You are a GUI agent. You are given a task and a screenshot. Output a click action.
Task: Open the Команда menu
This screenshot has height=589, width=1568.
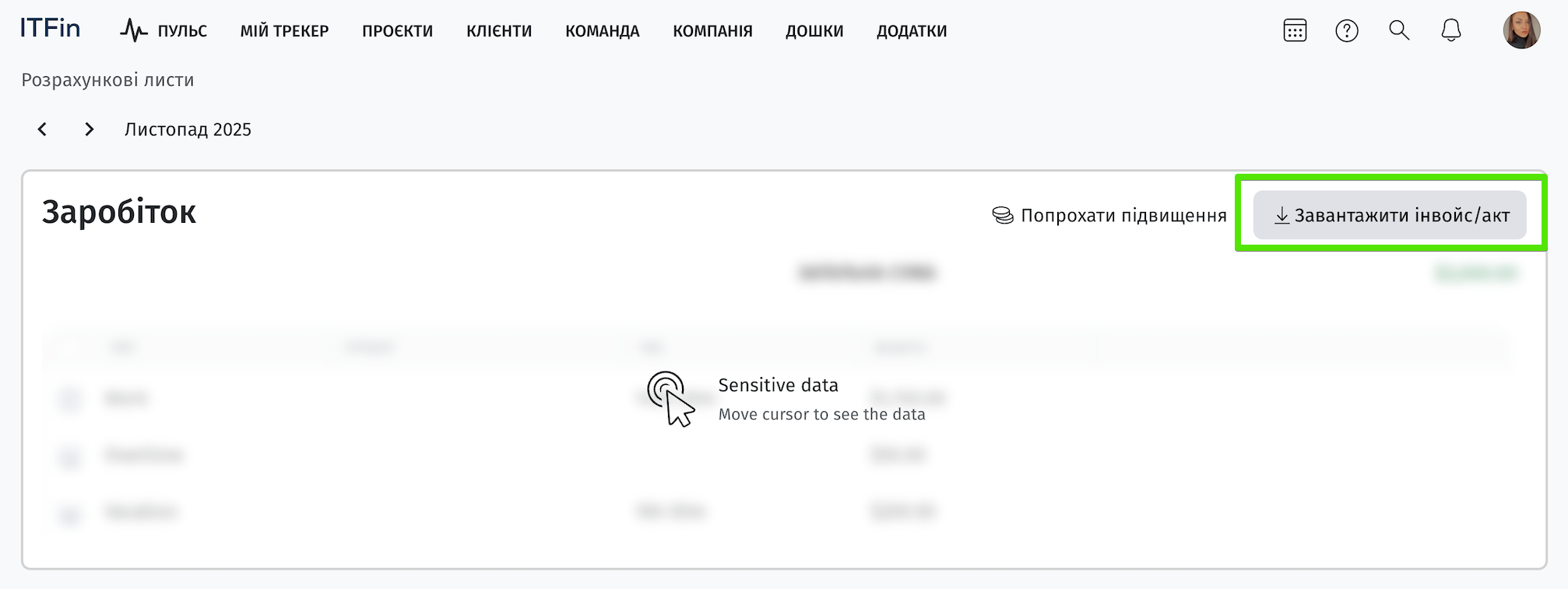[x=602, y=31]
